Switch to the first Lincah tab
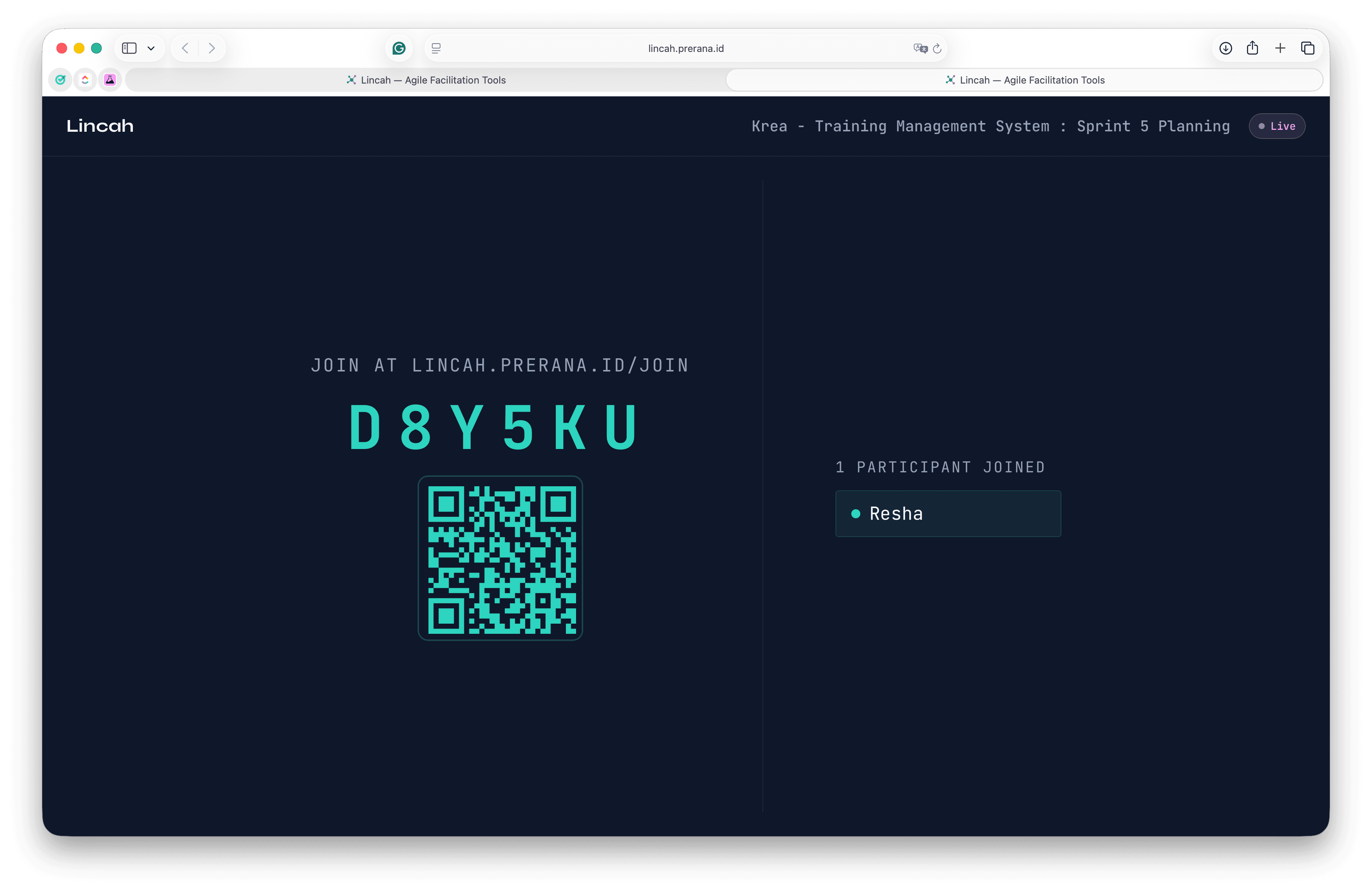The width and height of the screenshot is (1372, 892). point(426,80)
